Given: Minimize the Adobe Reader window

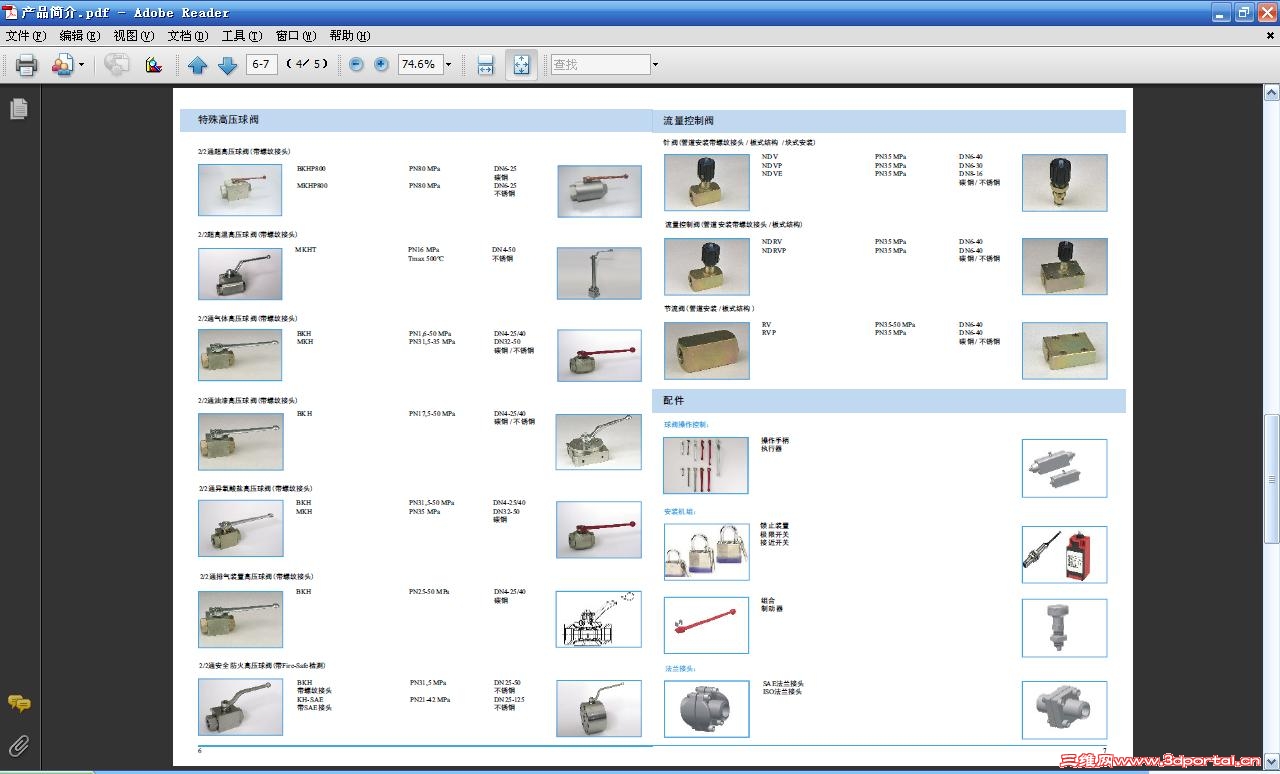Looking at the screenshot, I should (x=1221, y=12).
